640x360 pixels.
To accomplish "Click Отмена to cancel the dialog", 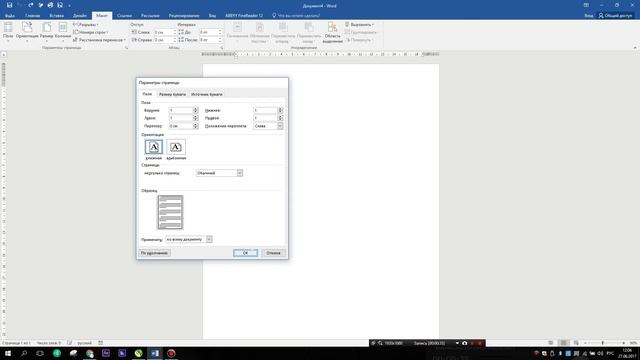I will coord(273,253).
